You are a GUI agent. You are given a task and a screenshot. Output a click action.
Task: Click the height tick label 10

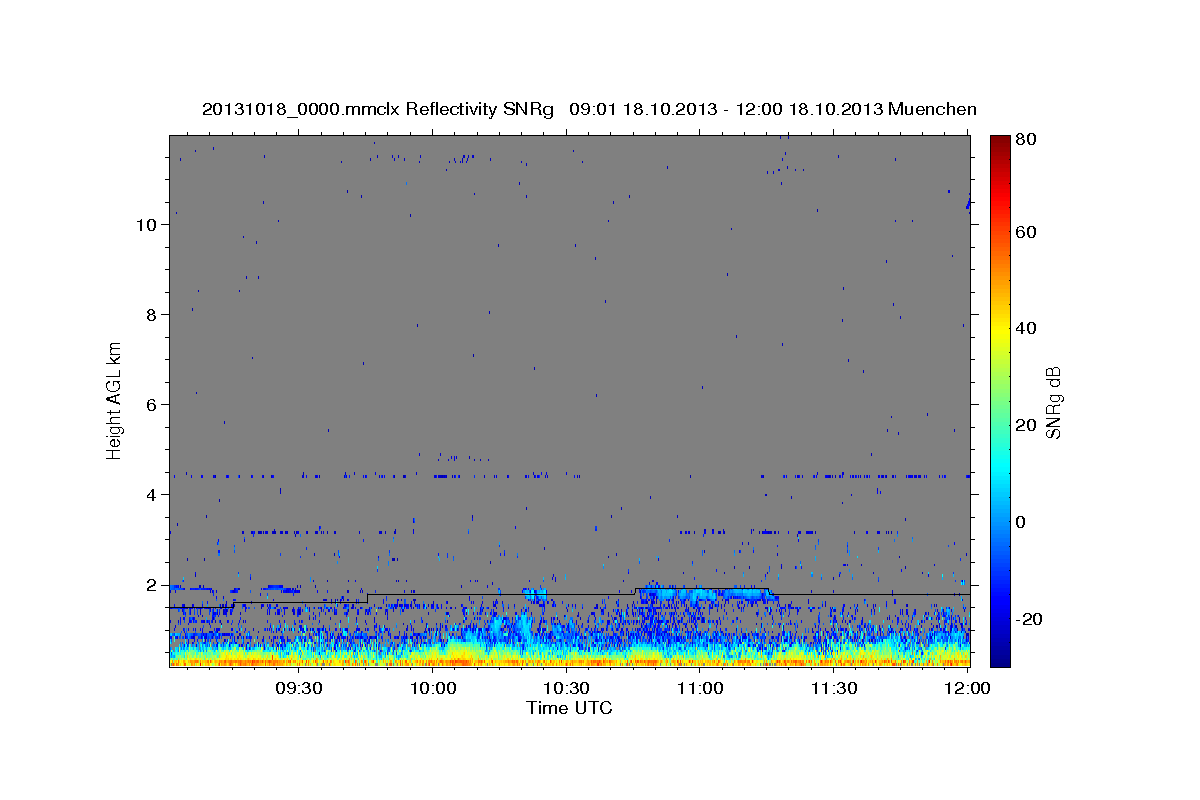(148, 224)
